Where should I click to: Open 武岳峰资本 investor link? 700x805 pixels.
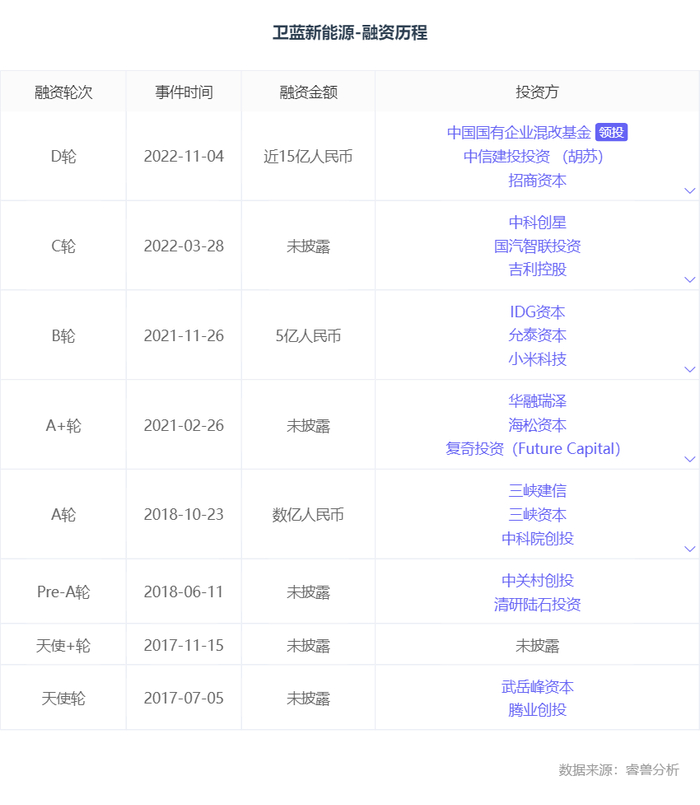(x=537, y=686)
